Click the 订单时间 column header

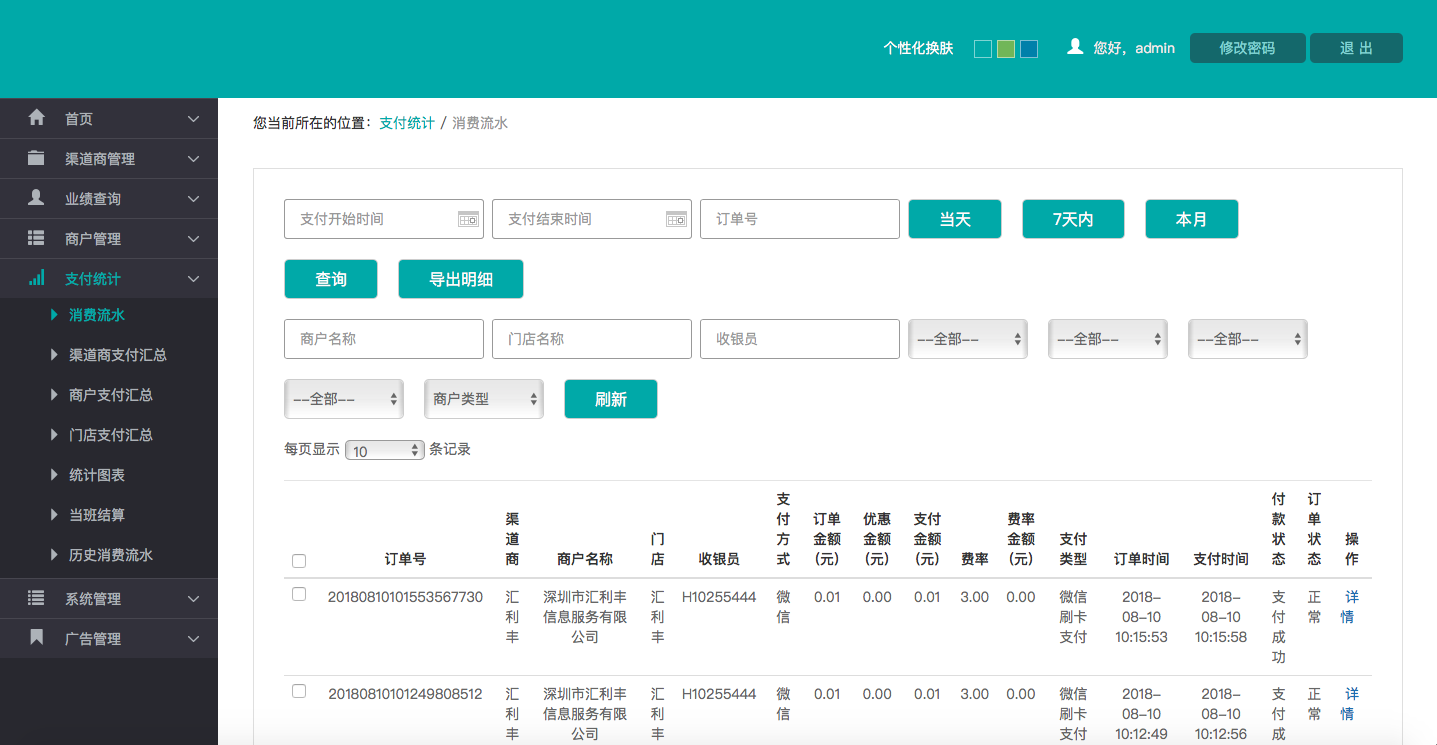click(x=1141, y=559)
